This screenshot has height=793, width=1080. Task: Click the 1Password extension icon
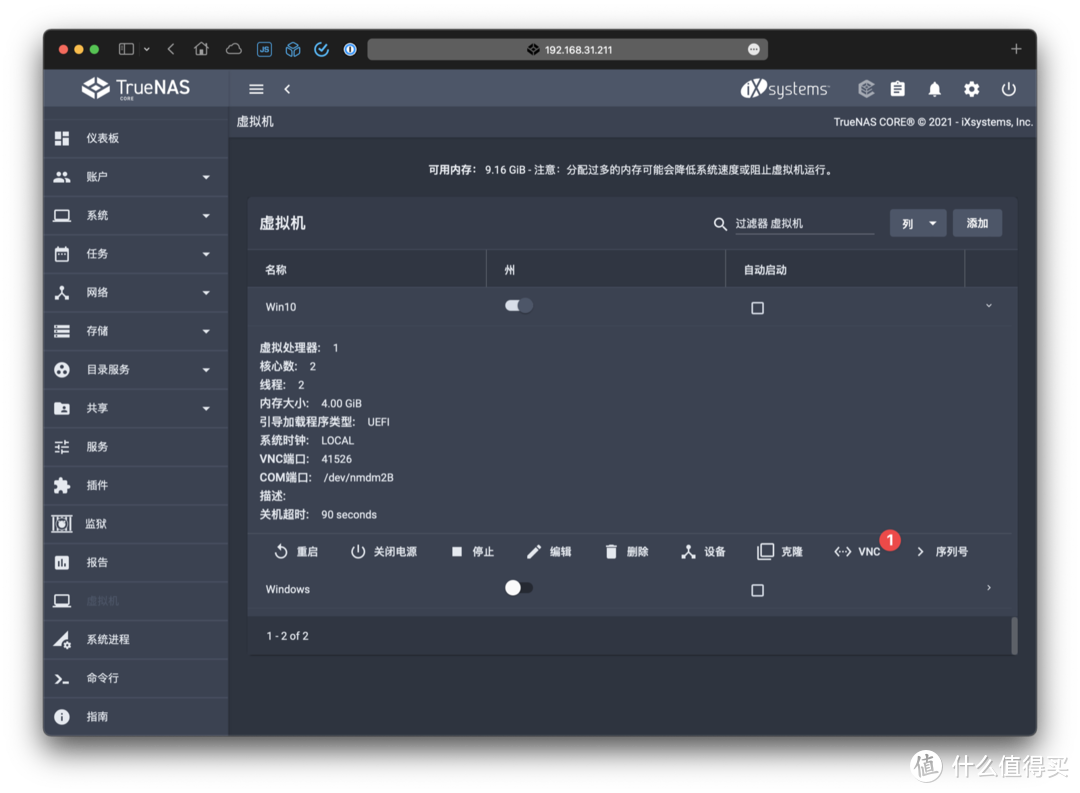click(x=350, y=49)
